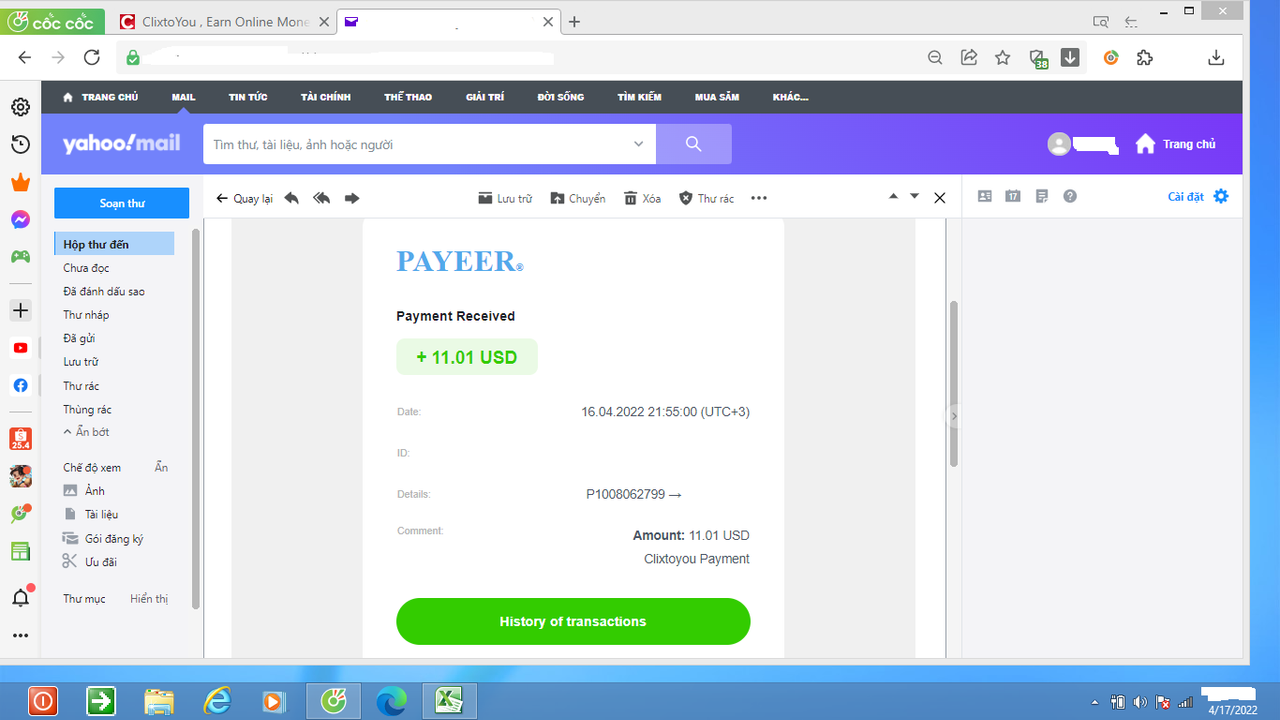1280x720 pixels.
Task: Go to Trang chủ home in Yahoo Mail header
Action: click(1176, 144)
